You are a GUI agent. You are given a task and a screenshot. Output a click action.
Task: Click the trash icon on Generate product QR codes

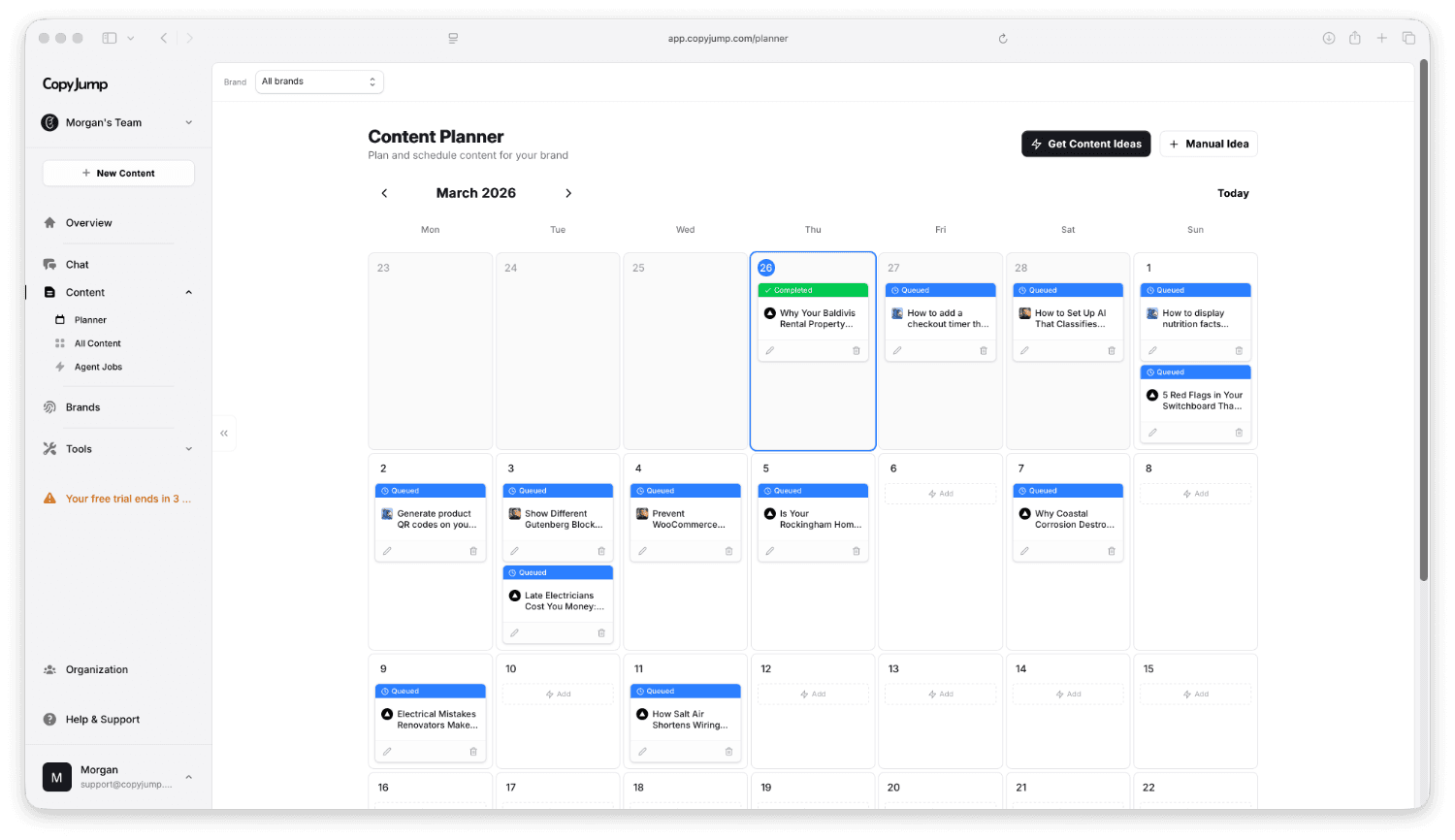pyautogui.click(x=473, y=551)
